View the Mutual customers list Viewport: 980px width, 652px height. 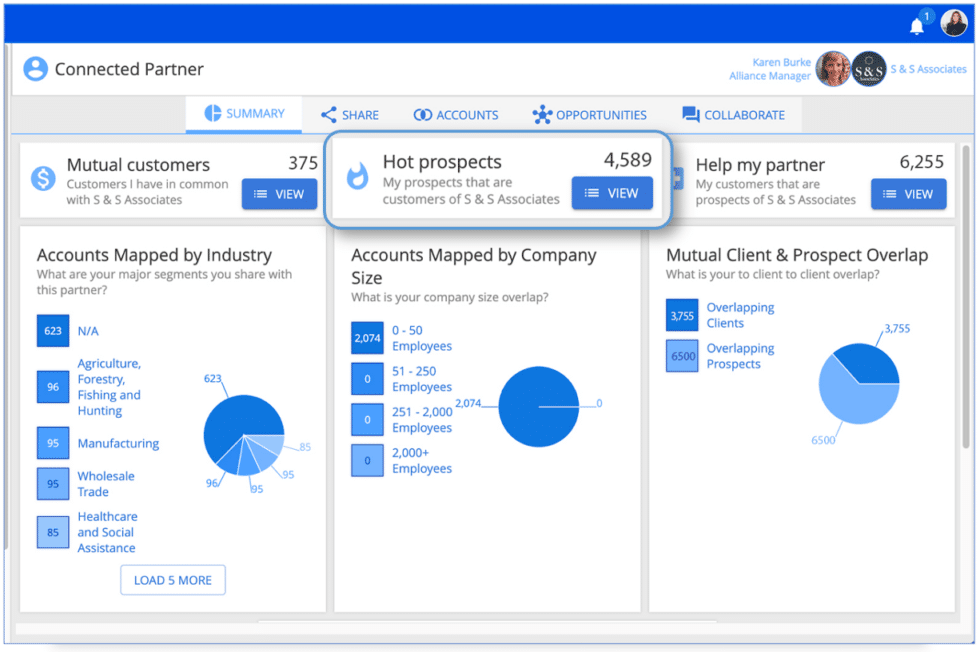279,194
